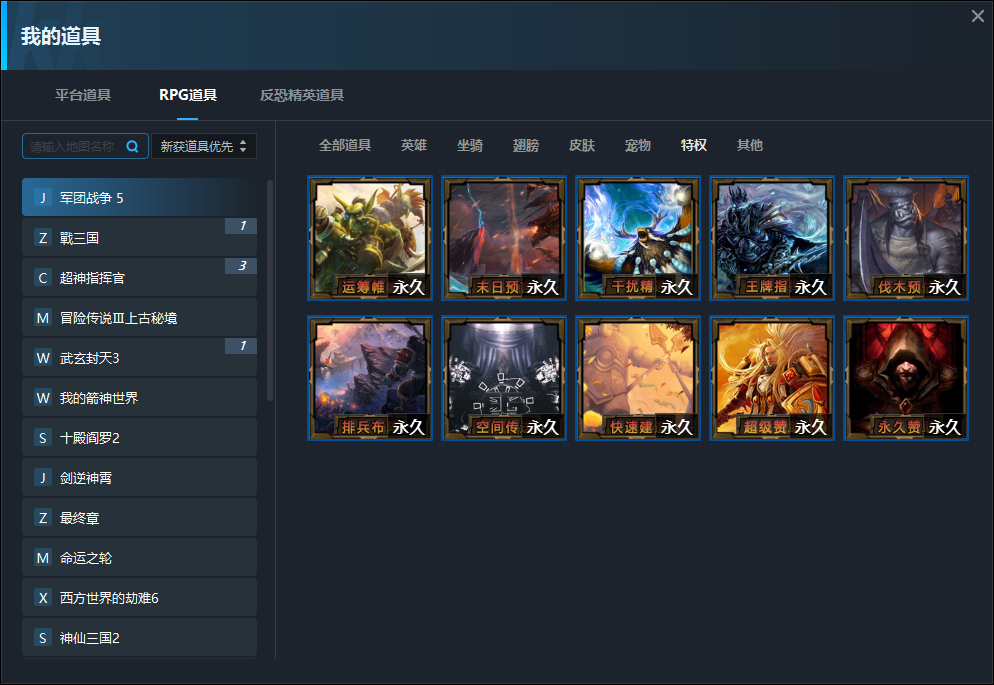This screenshot has height=685, width=994.
Task: Focus the map name search field
Action: coord(86,146)
